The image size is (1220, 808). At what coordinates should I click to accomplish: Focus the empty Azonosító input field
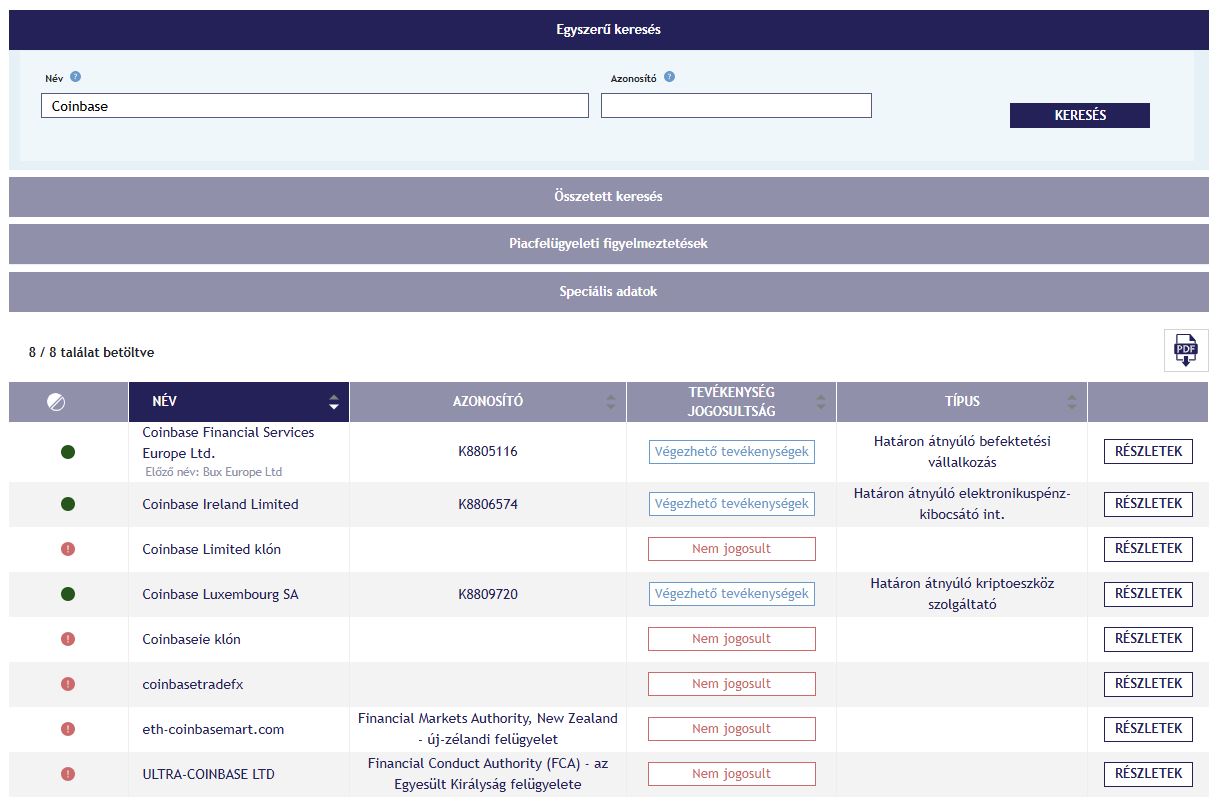click(x=736, y=106)
